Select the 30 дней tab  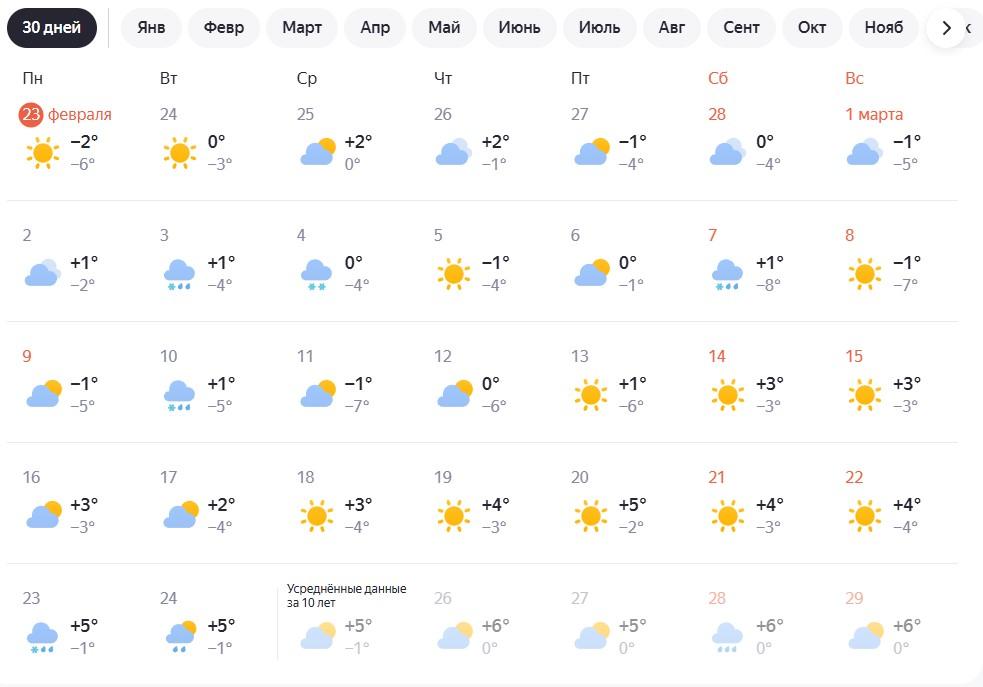tap(52, 28)
